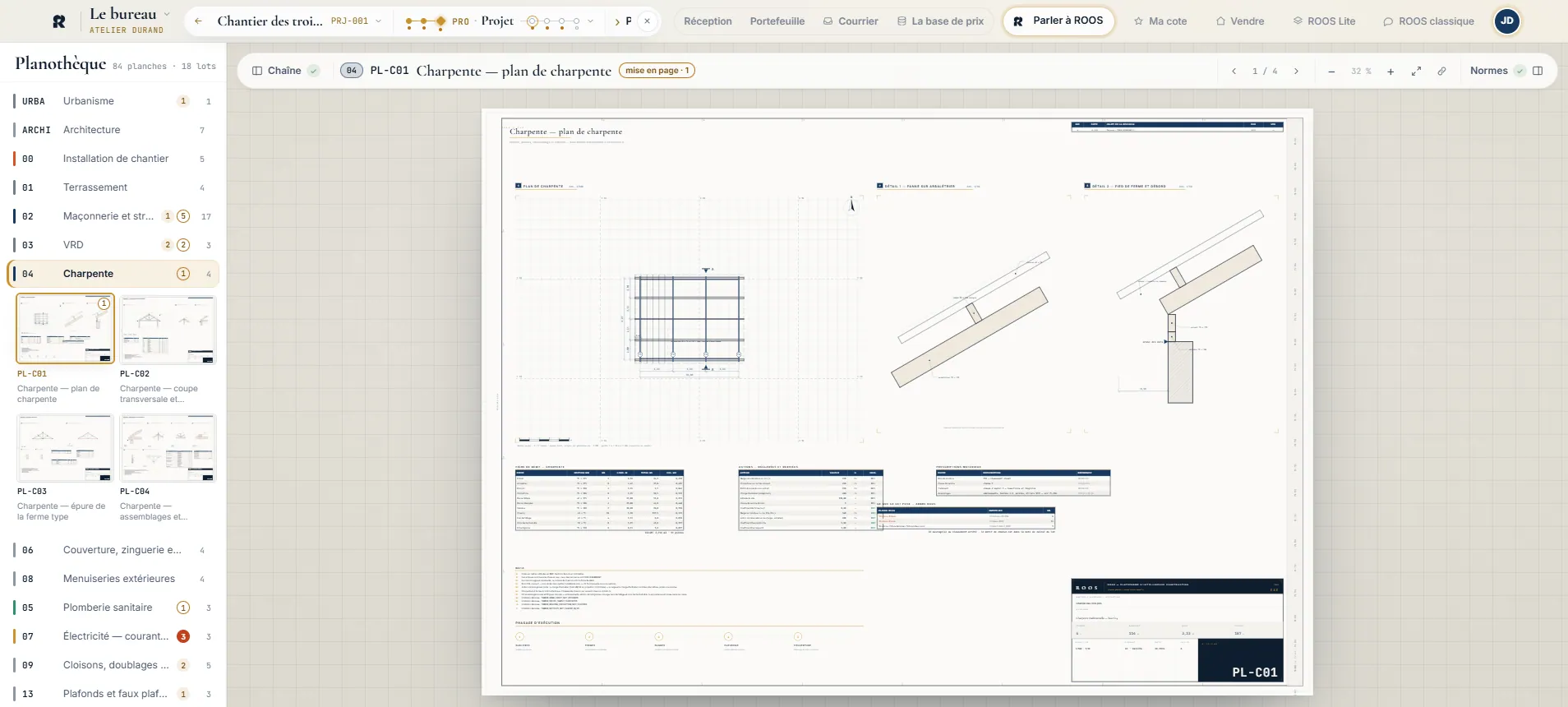Toggle the Normes check indicator
This screenshot has height=707, width=1568.
1520,71
